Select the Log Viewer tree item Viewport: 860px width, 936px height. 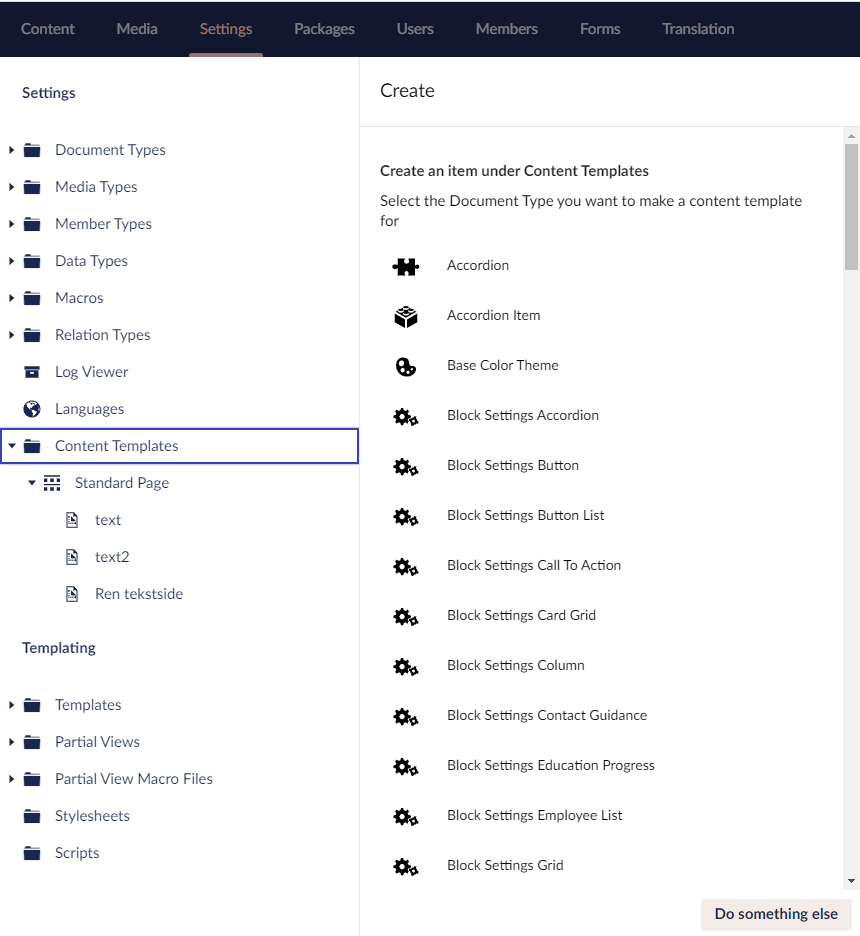91,372
